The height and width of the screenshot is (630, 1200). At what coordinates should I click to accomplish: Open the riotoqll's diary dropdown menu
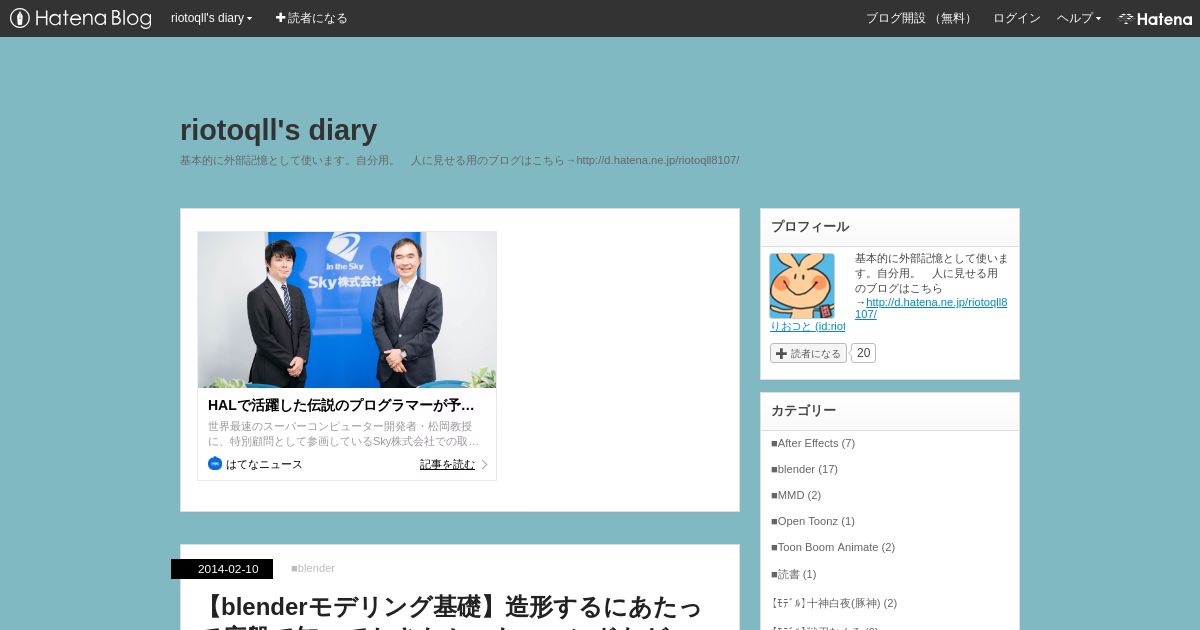click(211, 18)
